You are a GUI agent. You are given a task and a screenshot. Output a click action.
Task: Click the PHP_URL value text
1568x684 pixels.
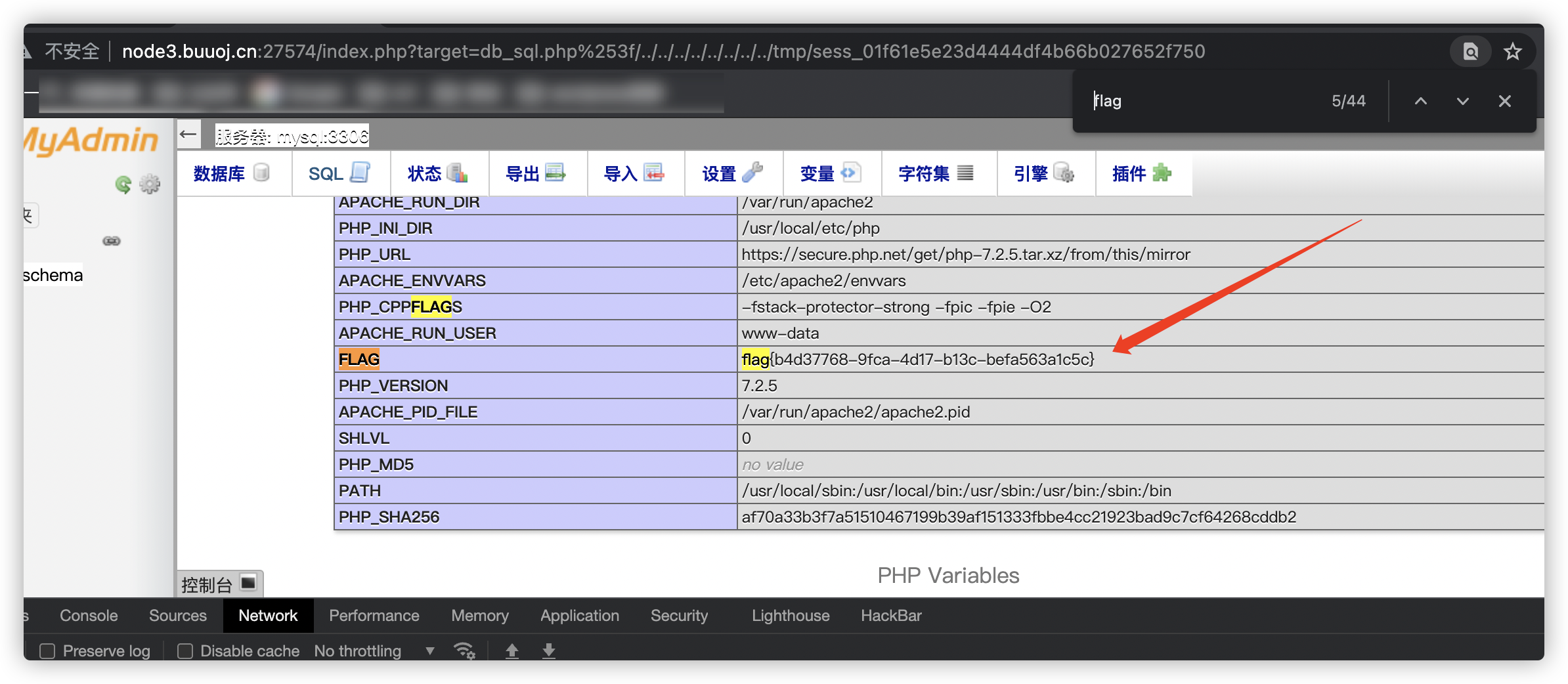[966, 254]
